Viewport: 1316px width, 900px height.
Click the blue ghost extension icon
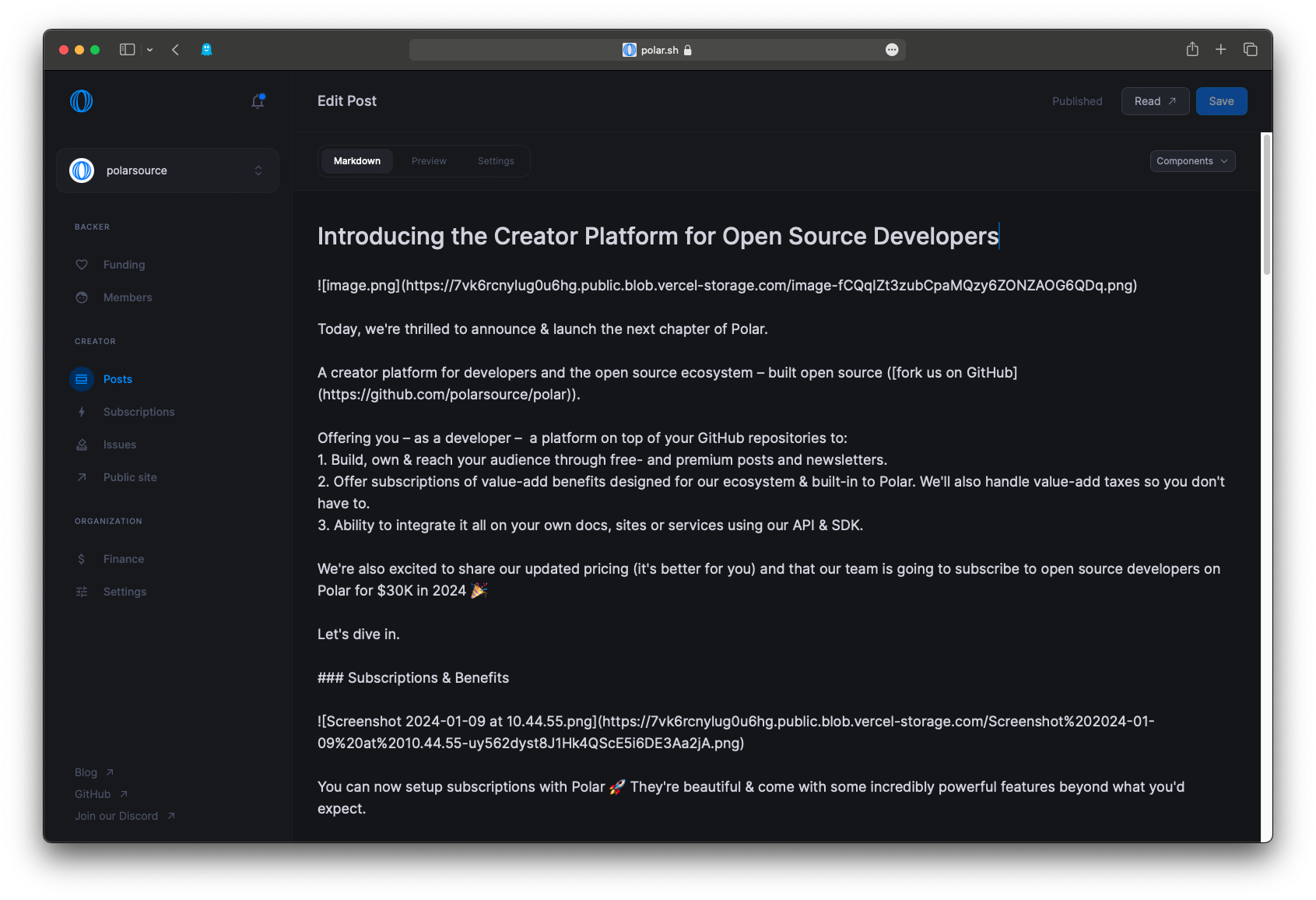(x=206, y=50)
